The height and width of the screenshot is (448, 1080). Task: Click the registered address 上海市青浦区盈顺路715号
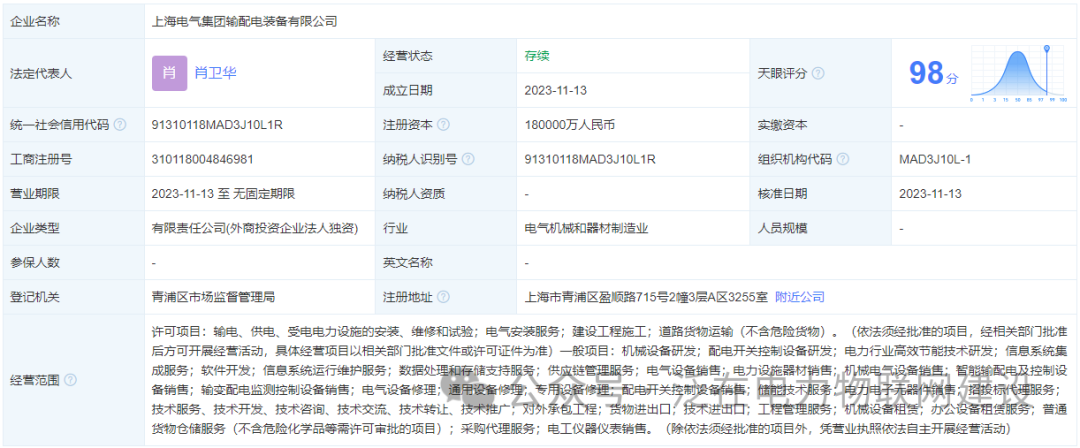(x=645, y=297)
